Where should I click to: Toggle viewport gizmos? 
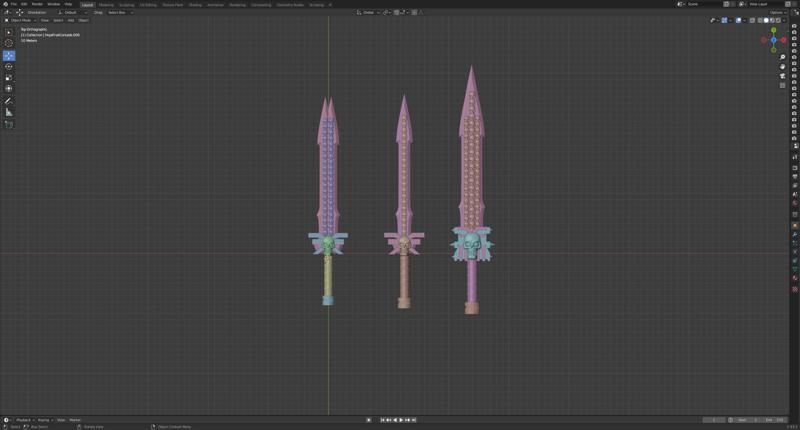pos(724,20)
